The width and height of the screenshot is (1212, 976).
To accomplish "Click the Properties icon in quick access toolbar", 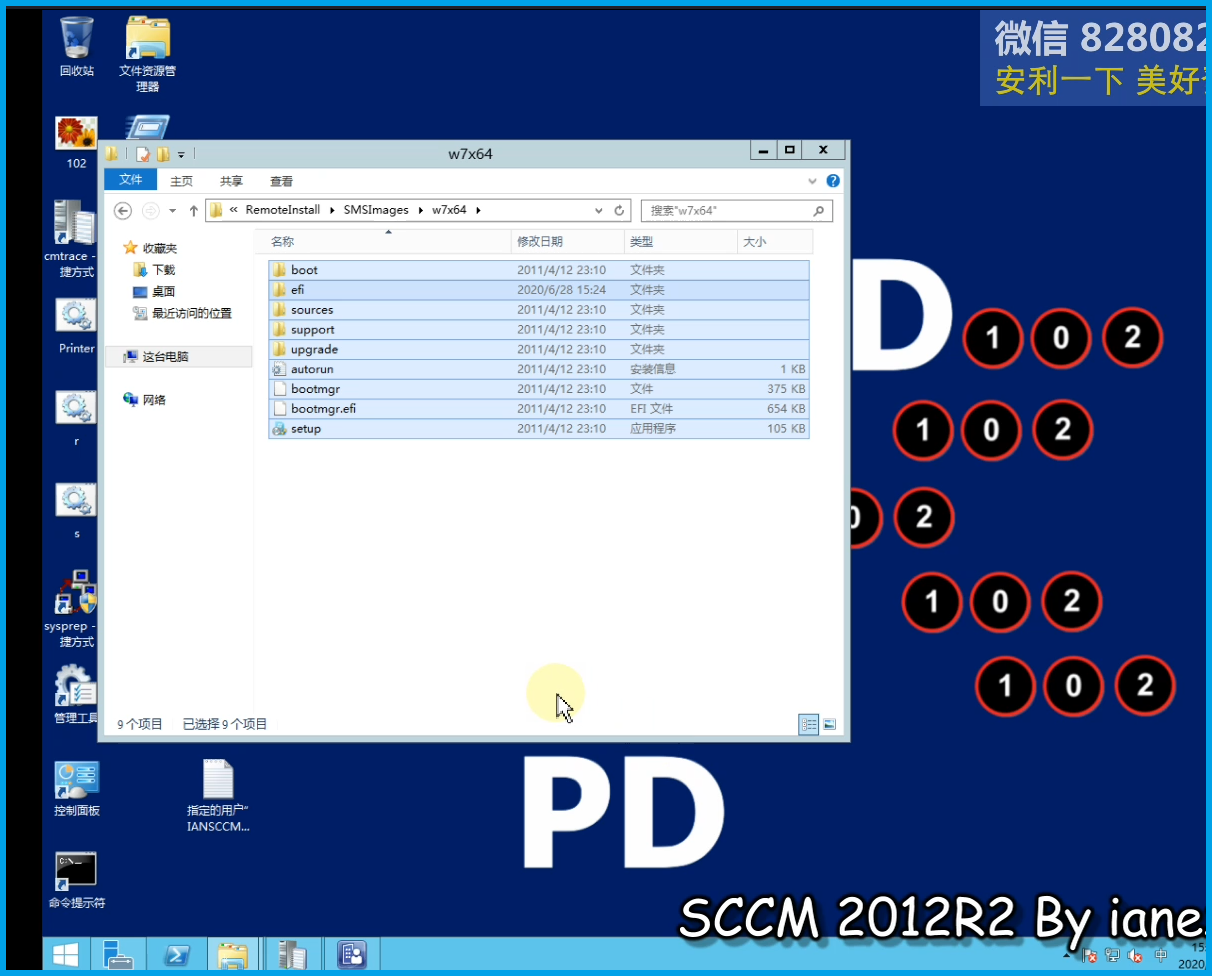I will (x=143, y=154).
